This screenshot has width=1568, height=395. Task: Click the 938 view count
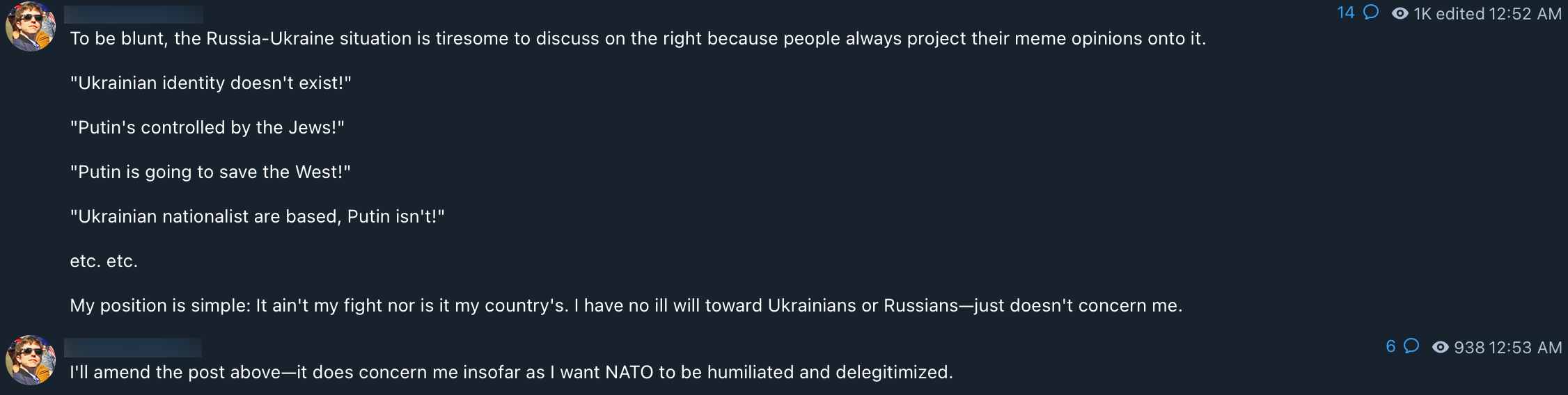1469,348
